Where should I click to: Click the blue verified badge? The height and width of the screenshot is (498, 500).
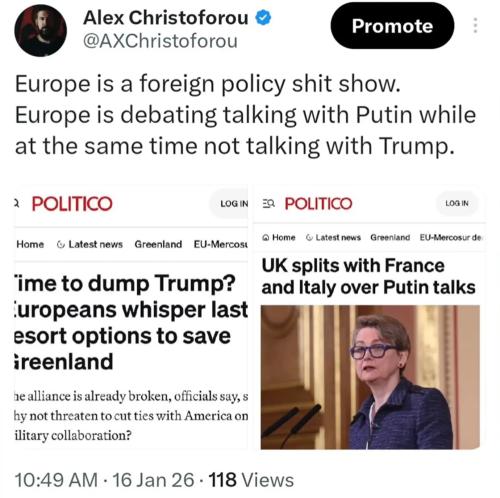[263, 18]
